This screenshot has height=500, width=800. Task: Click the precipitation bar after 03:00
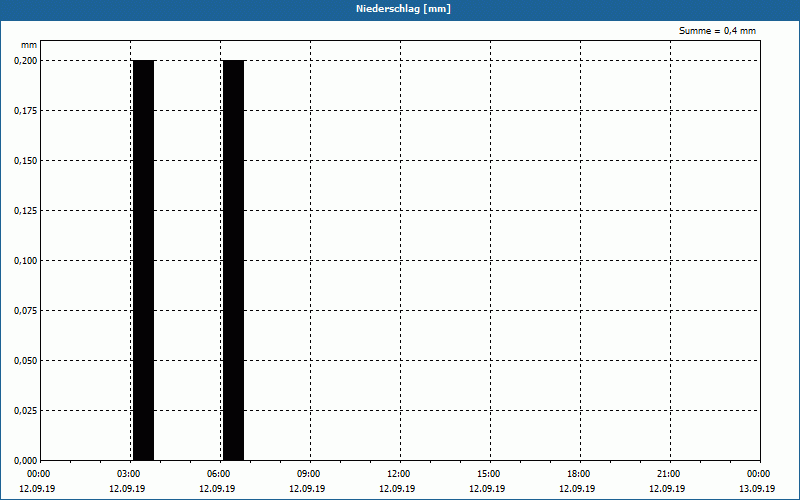143,260
